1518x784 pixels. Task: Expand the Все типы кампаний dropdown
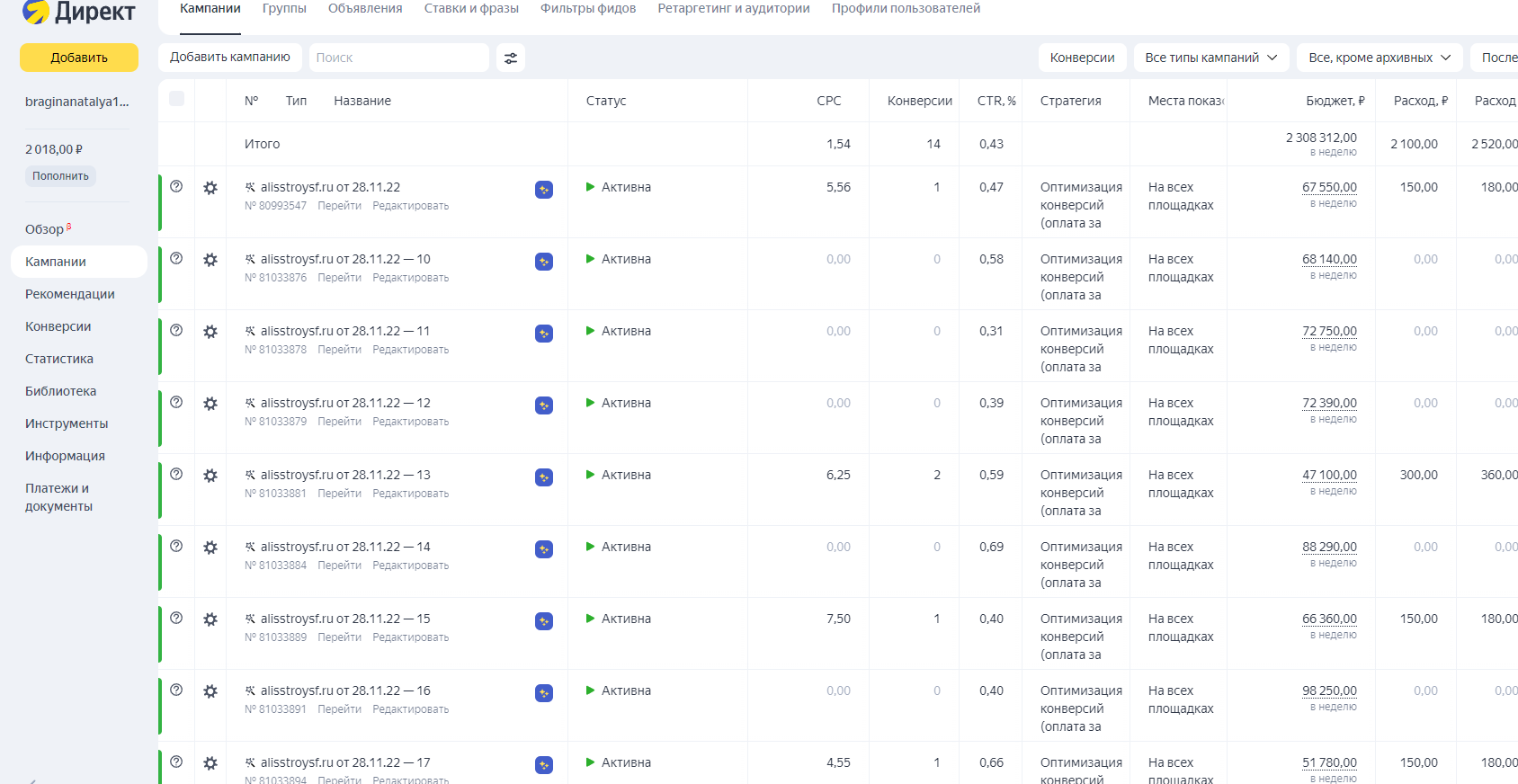1211,58
